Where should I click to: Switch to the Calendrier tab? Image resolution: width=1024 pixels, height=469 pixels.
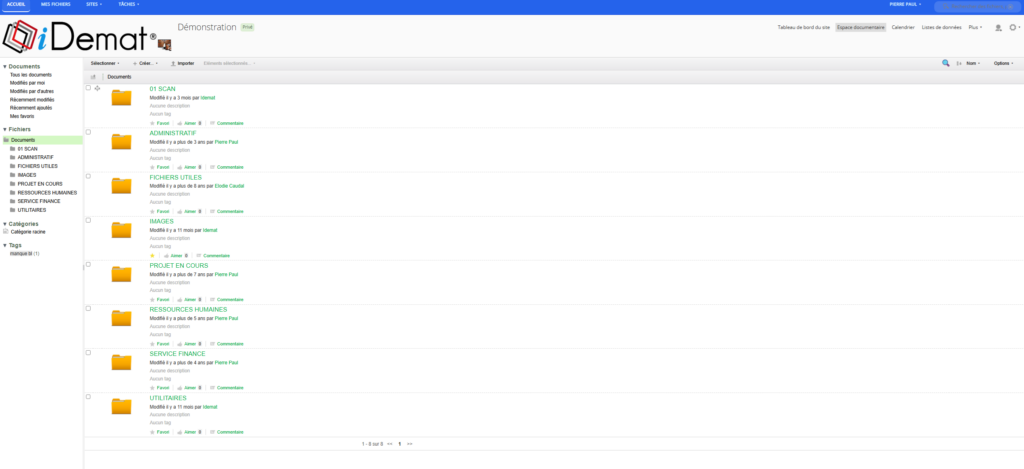pyautogui.click(x=903, y=27)
